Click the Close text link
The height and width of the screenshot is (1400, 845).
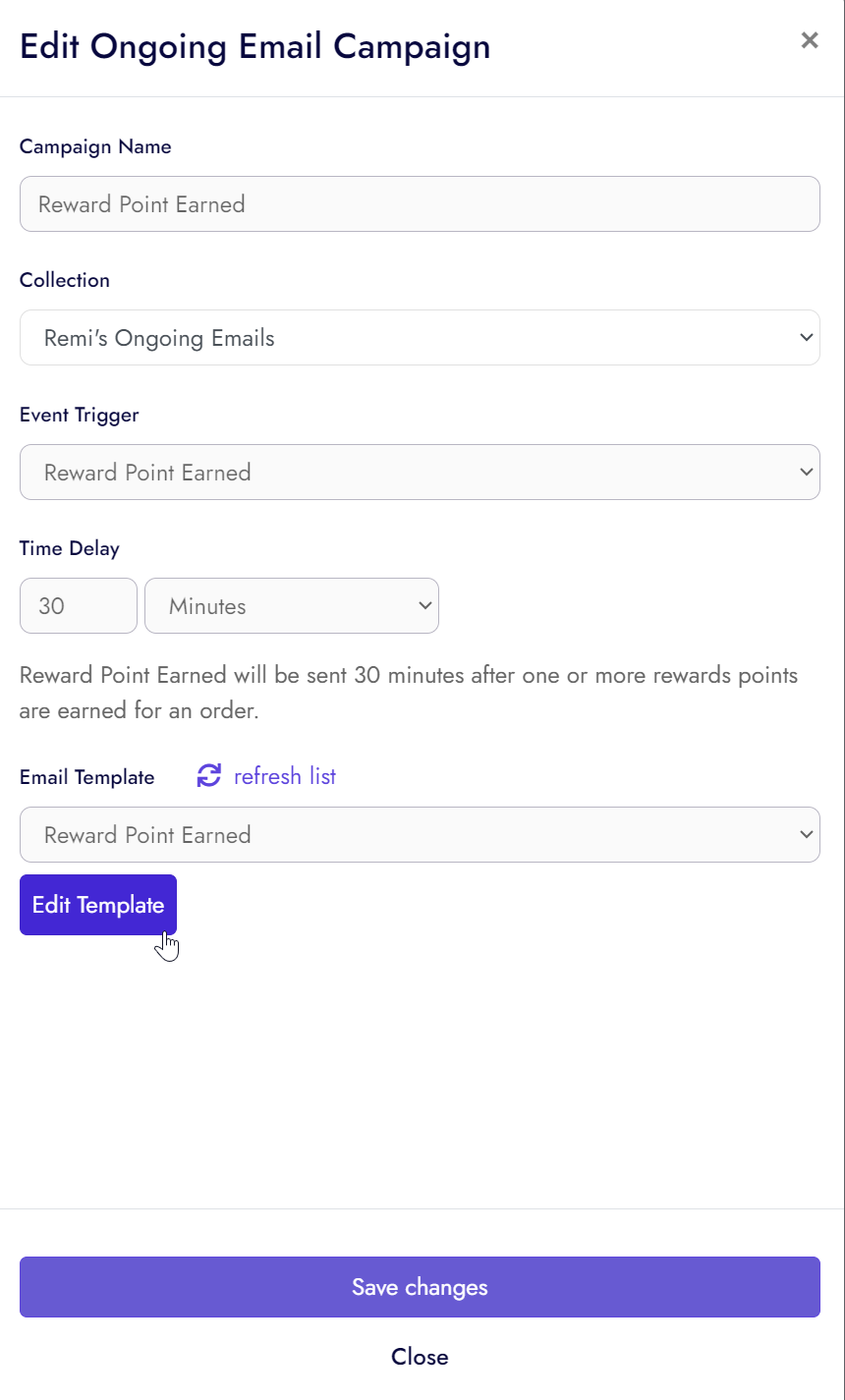(x=420, y=1357)
